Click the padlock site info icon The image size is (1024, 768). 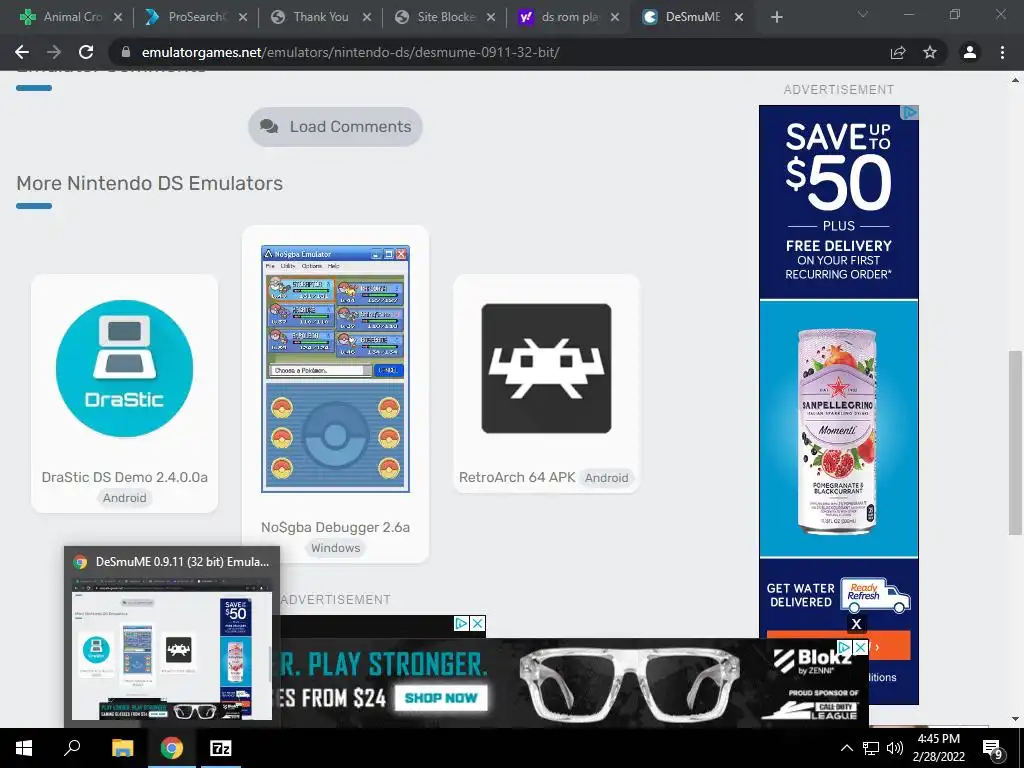[126, 52]
